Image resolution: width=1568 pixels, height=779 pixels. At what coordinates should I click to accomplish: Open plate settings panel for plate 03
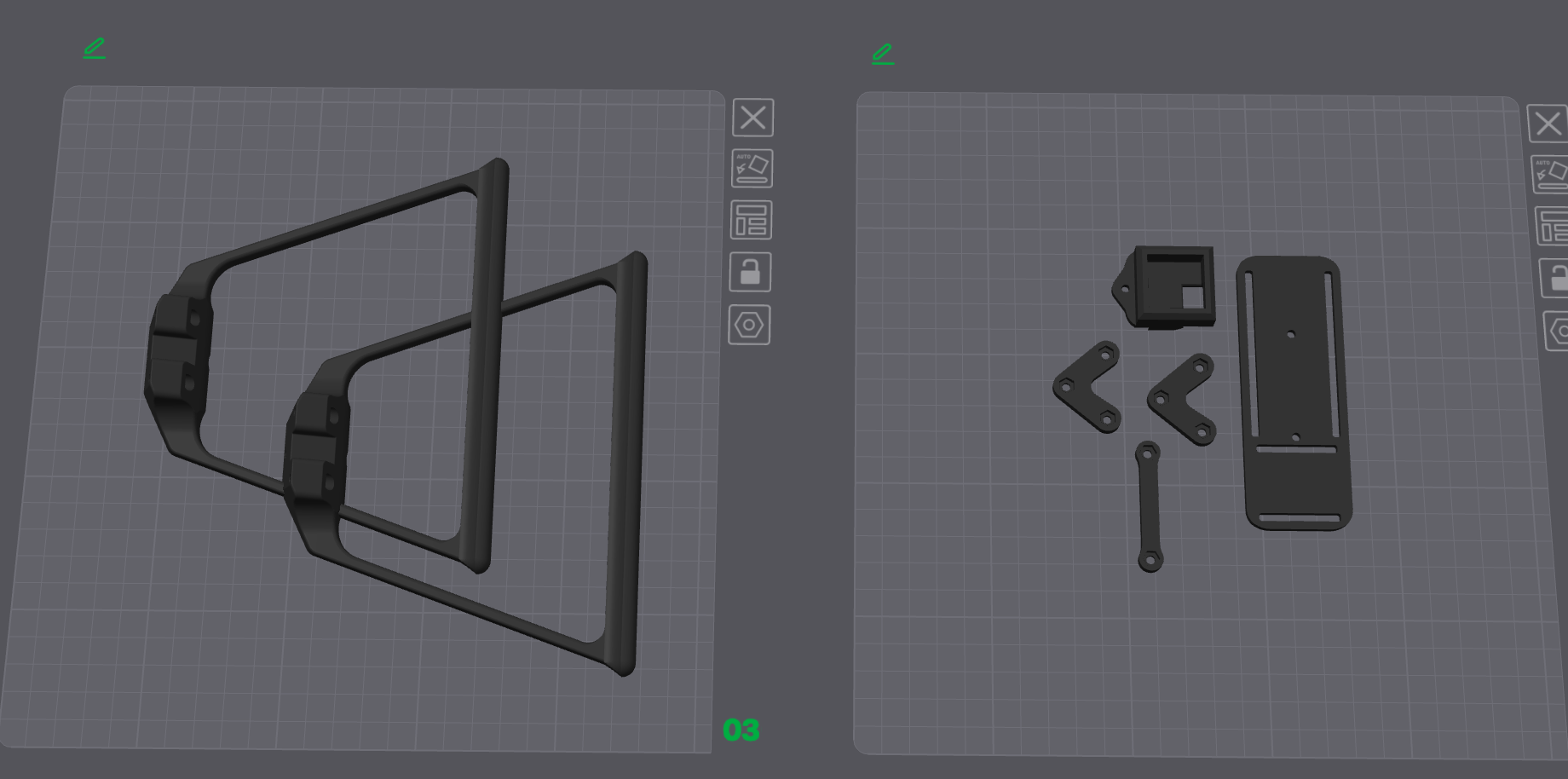751,220
